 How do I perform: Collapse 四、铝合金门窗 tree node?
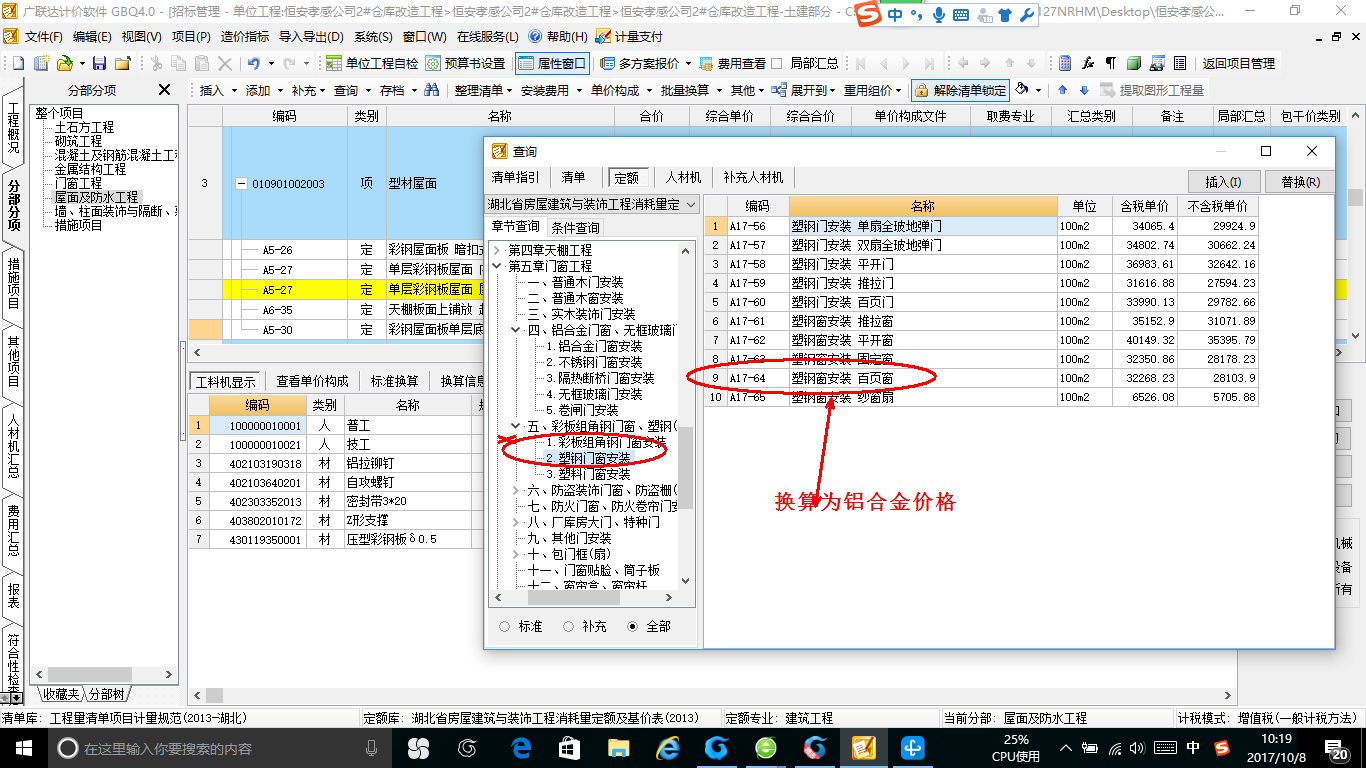(516, 330)
